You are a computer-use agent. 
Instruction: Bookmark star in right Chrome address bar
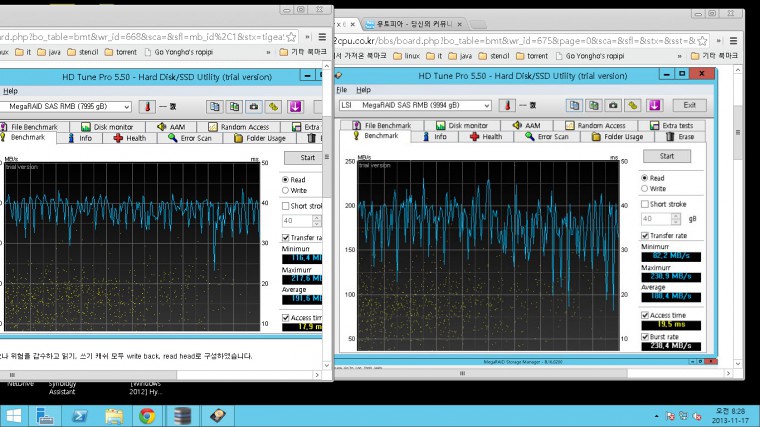click(702, 41)
